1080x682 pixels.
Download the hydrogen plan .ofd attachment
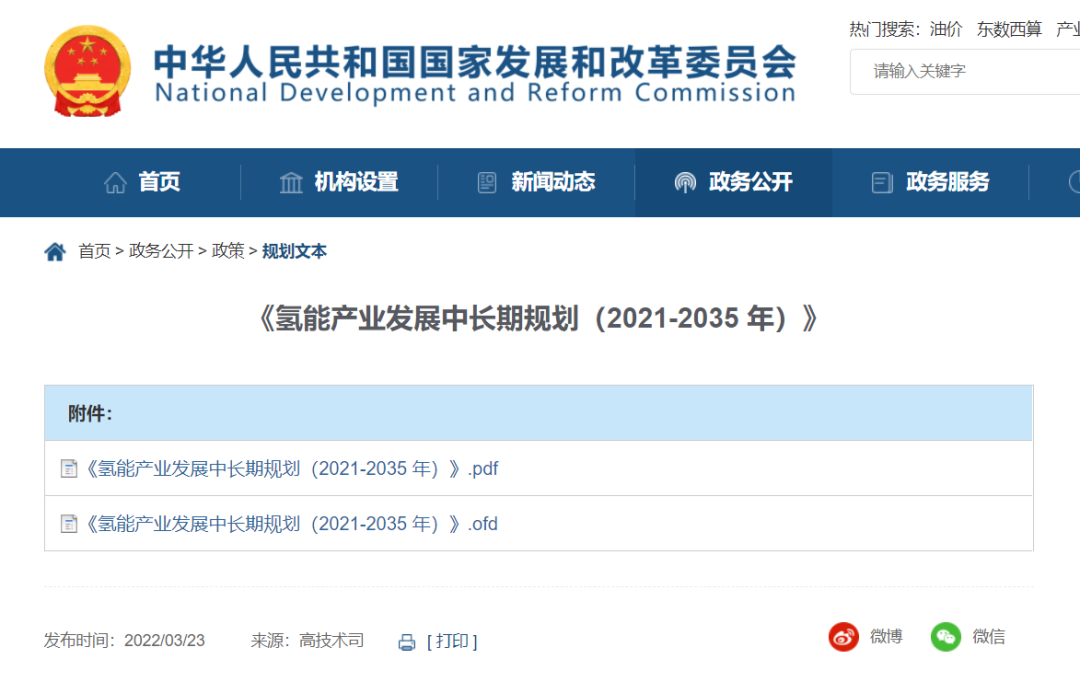click(x=292, y=524)
